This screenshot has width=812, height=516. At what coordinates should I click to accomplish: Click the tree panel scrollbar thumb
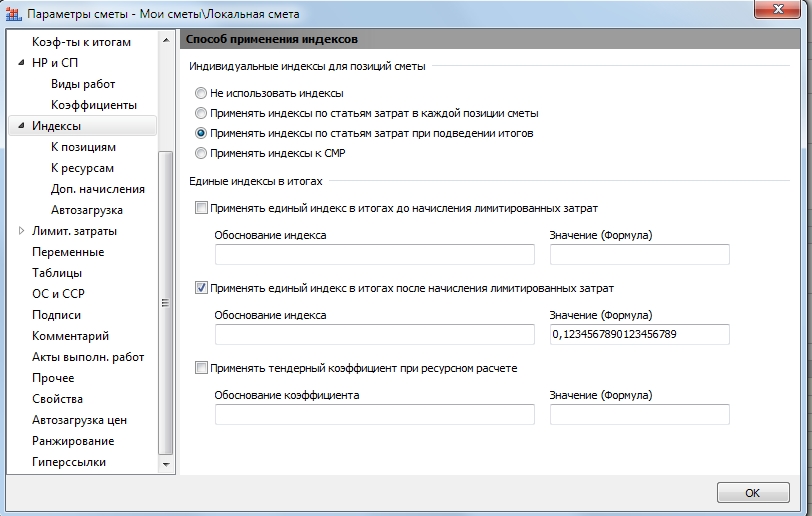pyautogui.click(x=166, y=303)
